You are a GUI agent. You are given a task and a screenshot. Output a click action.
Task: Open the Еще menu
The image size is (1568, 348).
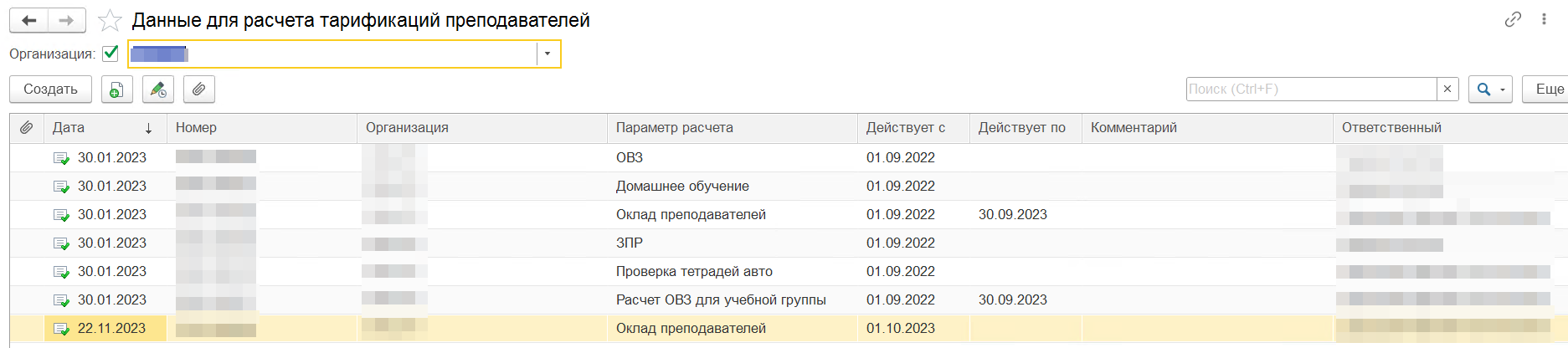tap(1549, 90)
